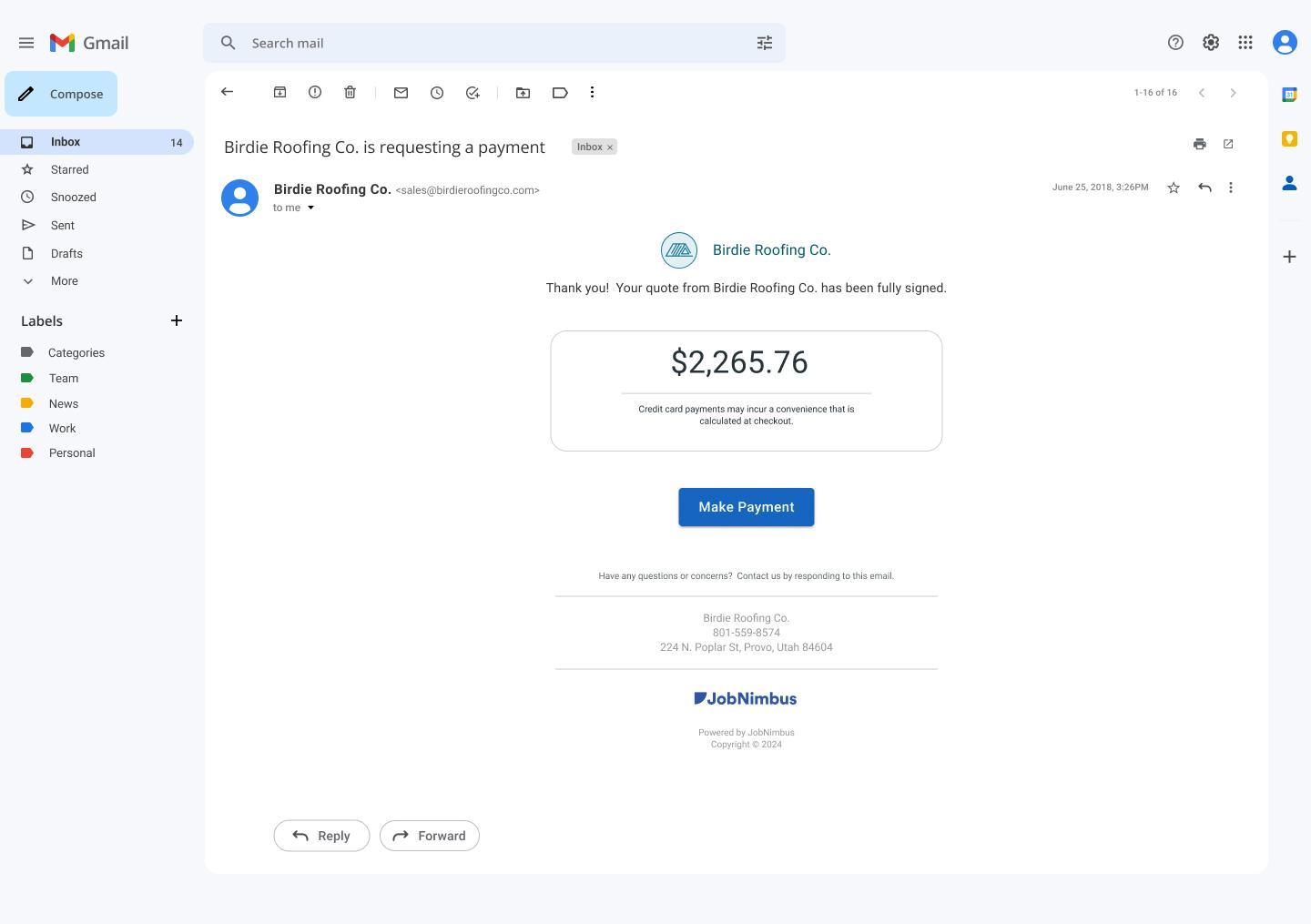Click the search magnifier icon
This screenshot has width=1311, height=924.
pos(228,43)
